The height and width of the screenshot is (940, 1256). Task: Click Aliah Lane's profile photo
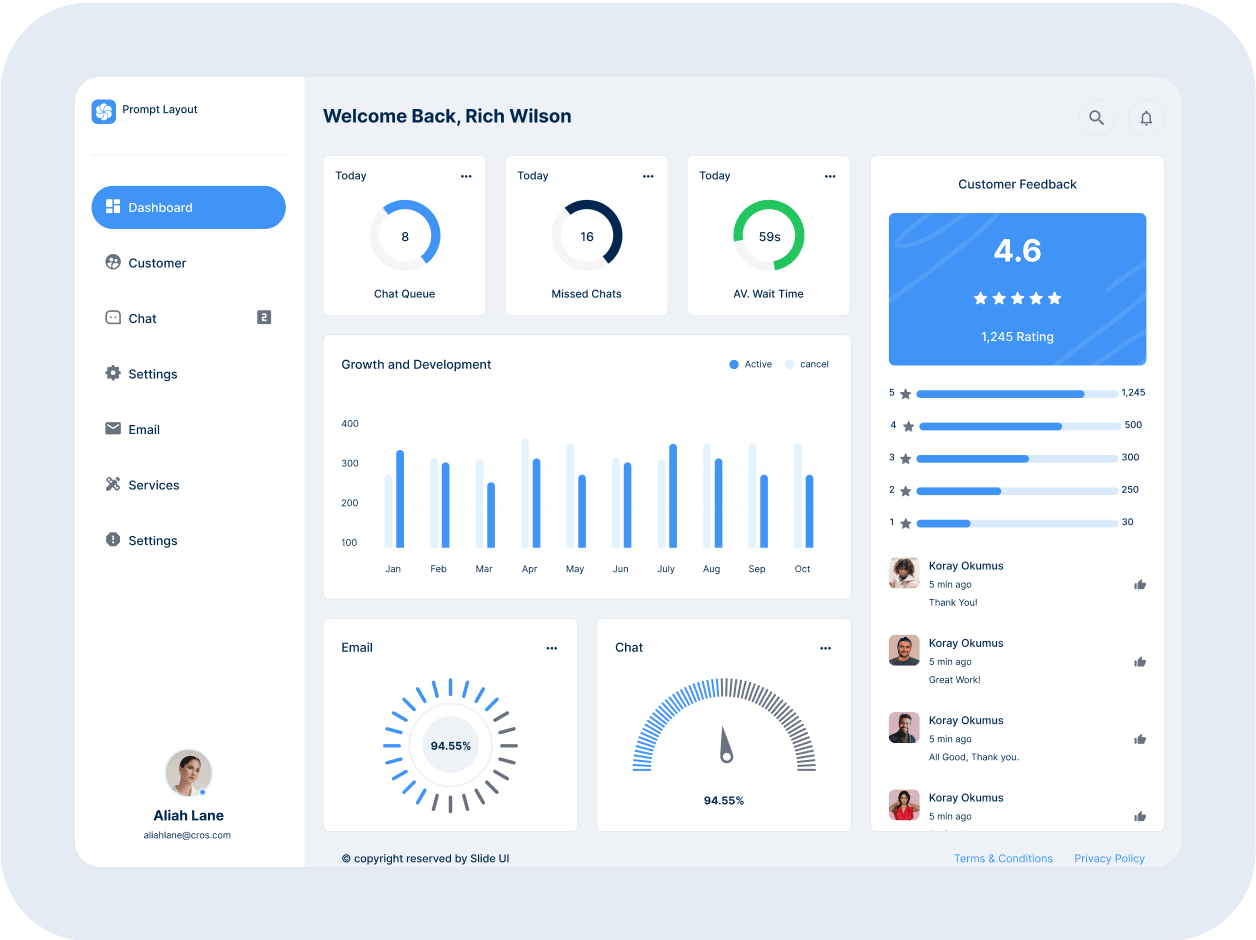(x=188, y=773)
